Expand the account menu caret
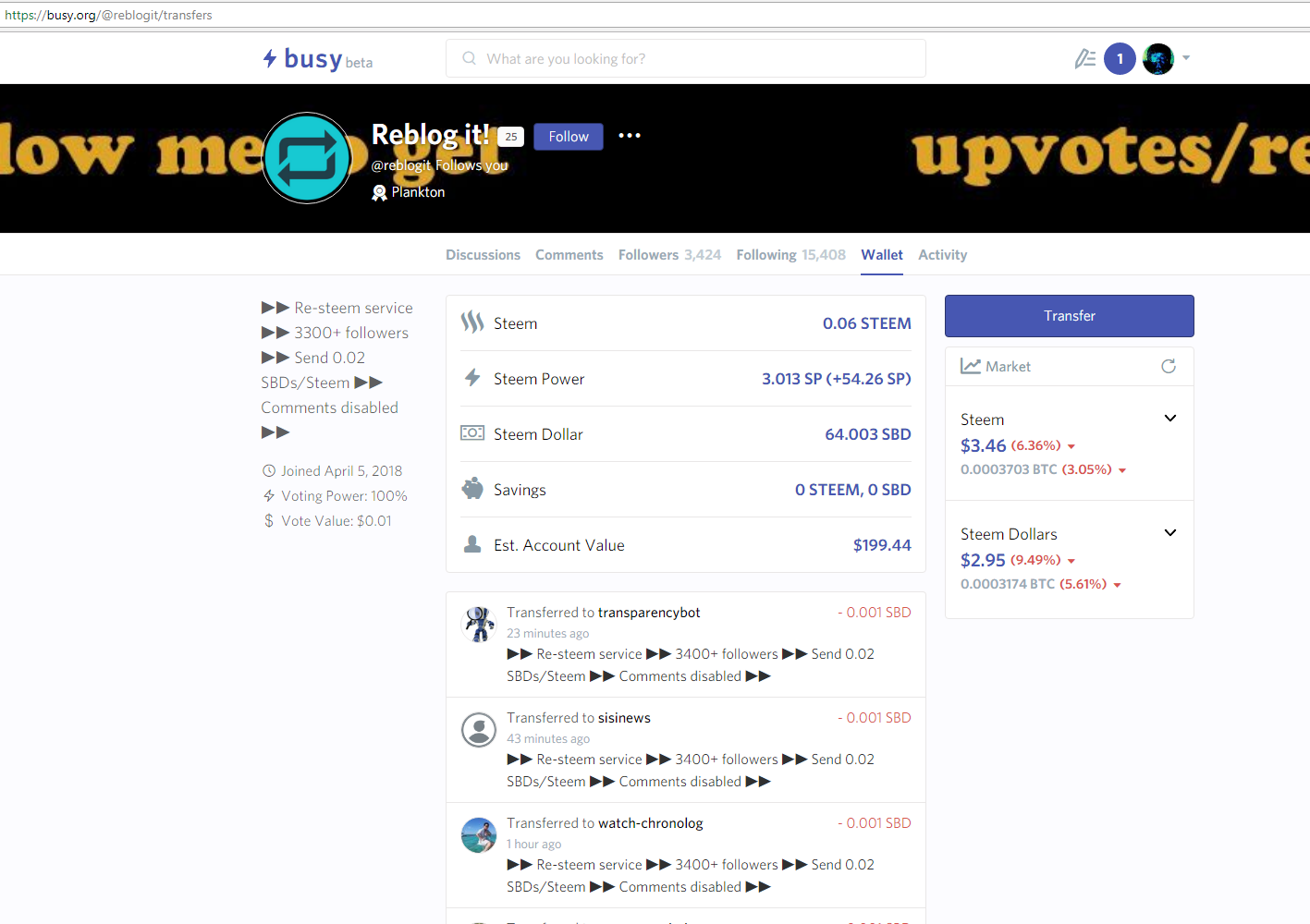This screenshot has height=924, width=1310. pyautogui.click(x=1186, y=58)
